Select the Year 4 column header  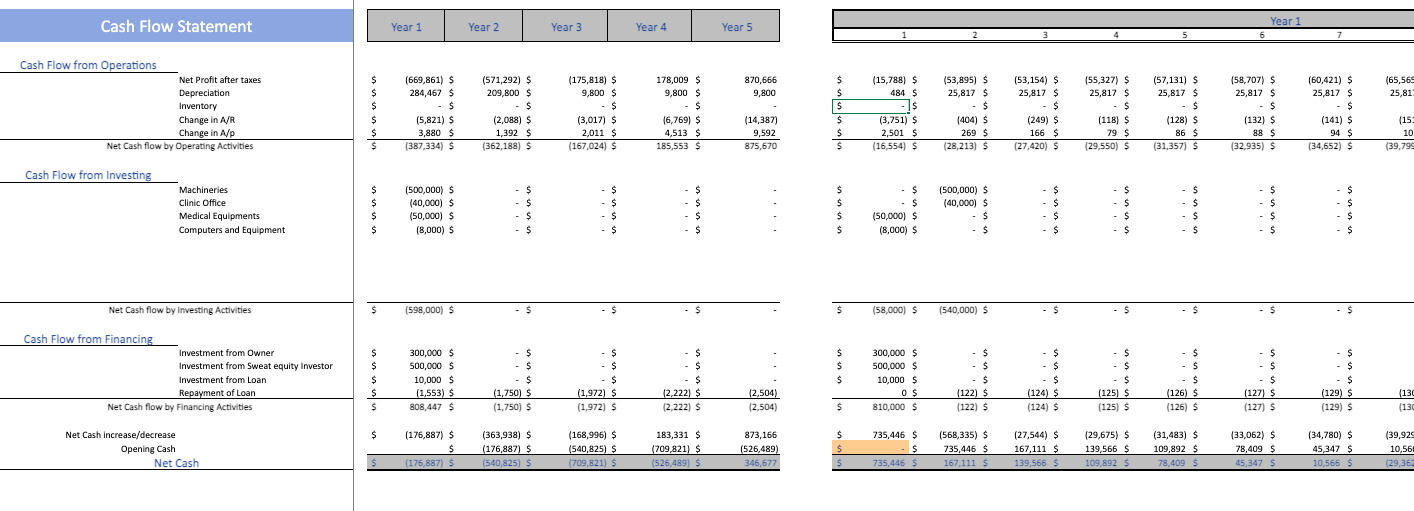pyautogui.click(x=651, y=27)
